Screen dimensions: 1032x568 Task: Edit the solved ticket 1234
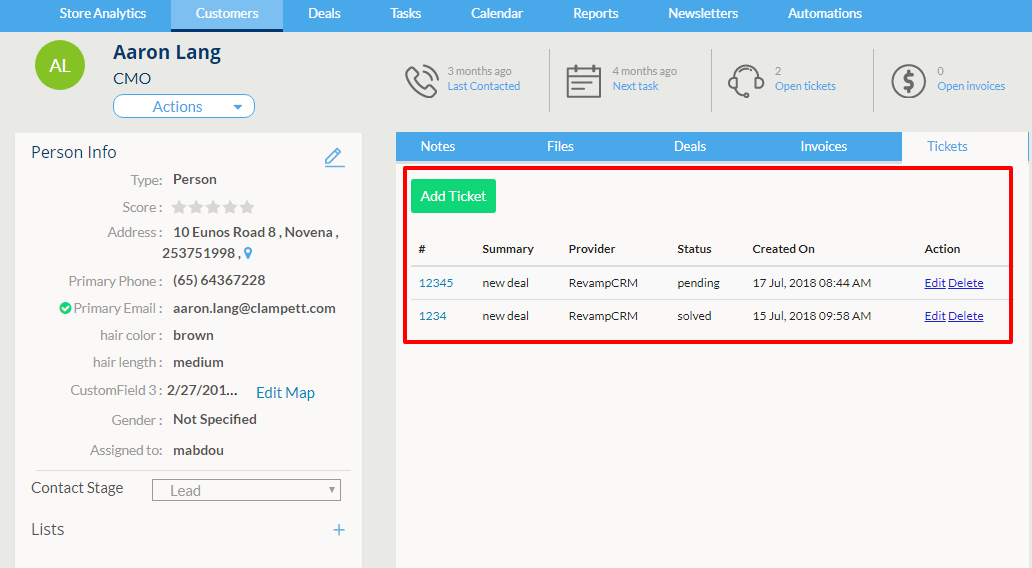[x=935, y=316]
